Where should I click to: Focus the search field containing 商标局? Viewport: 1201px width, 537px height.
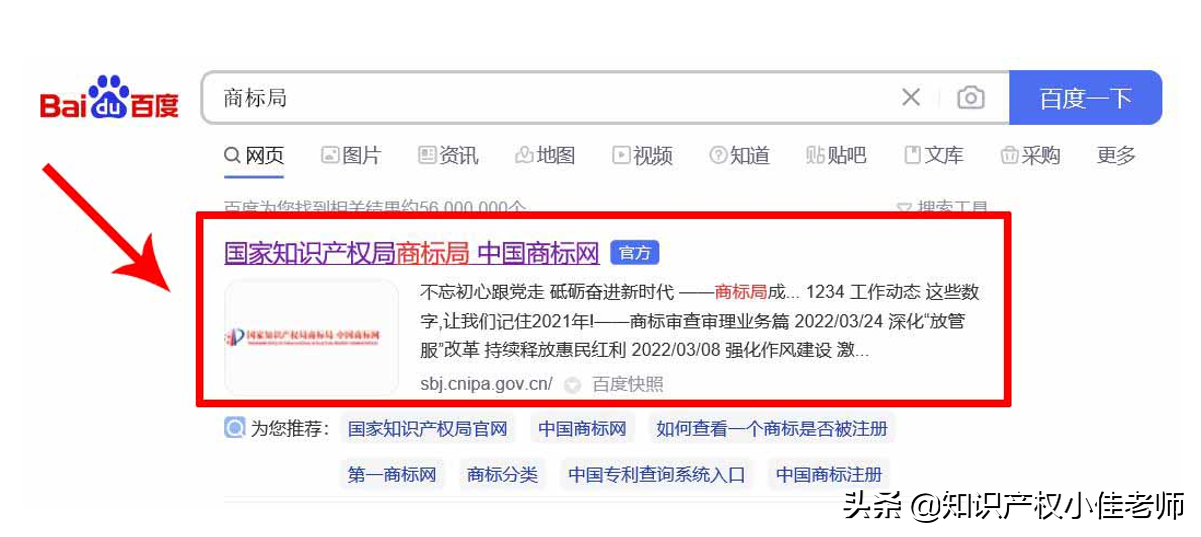tap(605, 98)
